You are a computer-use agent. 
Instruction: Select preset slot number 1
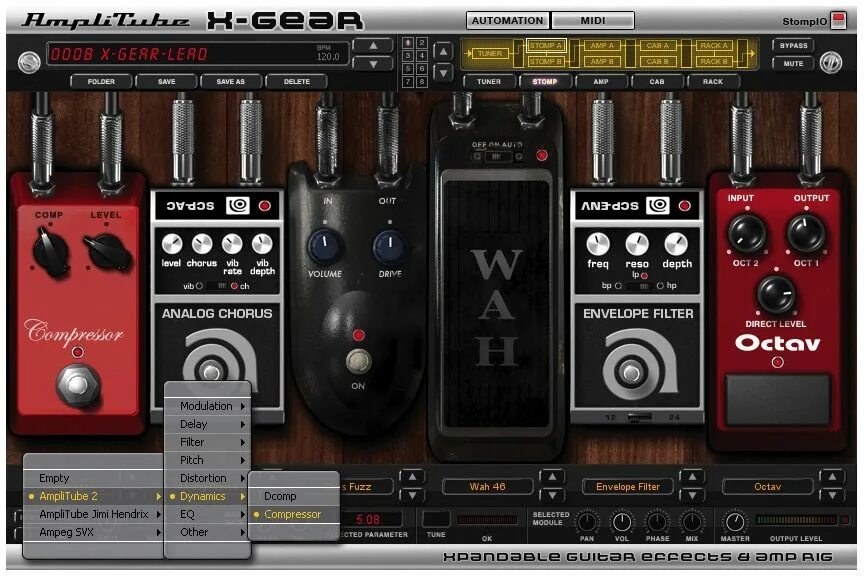tap(408, 42)
